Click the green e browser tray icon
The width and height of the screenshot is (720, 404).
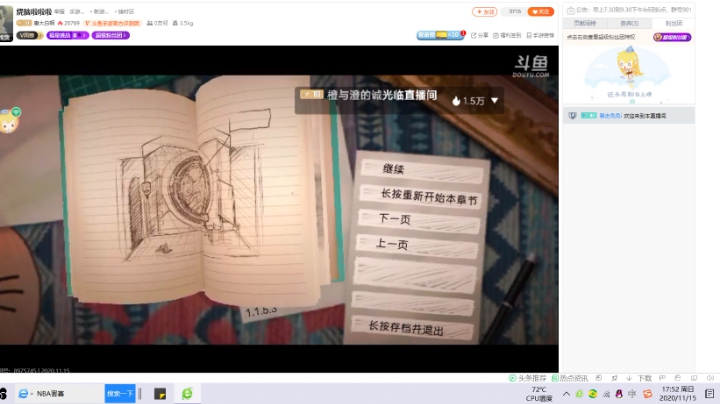[x=579, y=394]
